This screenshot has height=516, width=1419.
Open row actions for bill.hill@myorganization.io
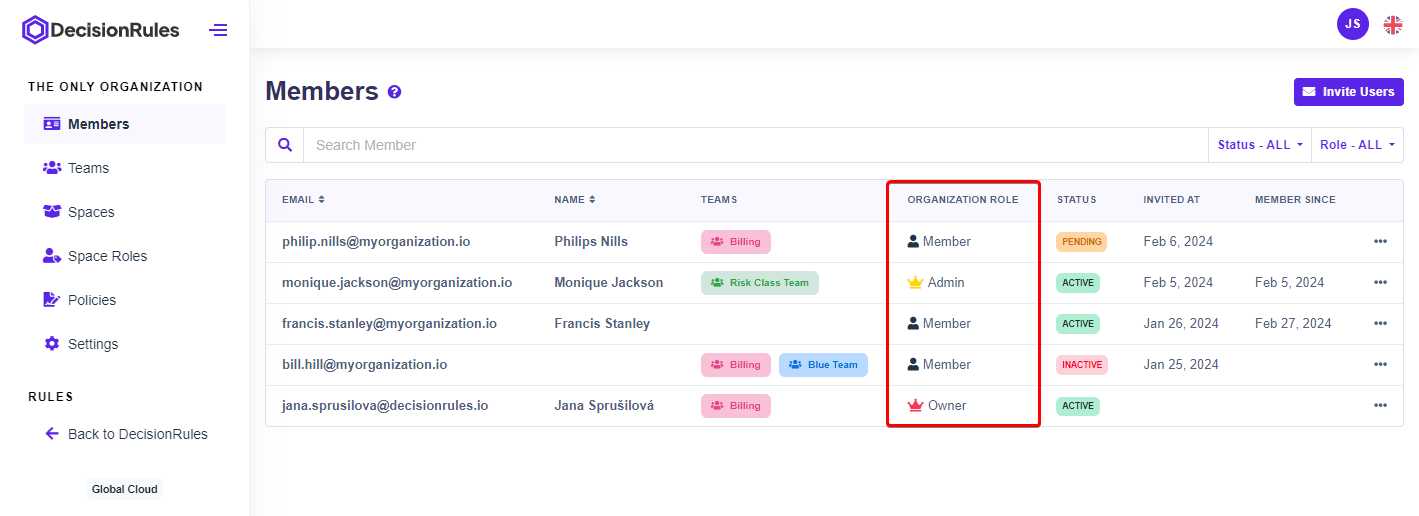[1380, 365]
